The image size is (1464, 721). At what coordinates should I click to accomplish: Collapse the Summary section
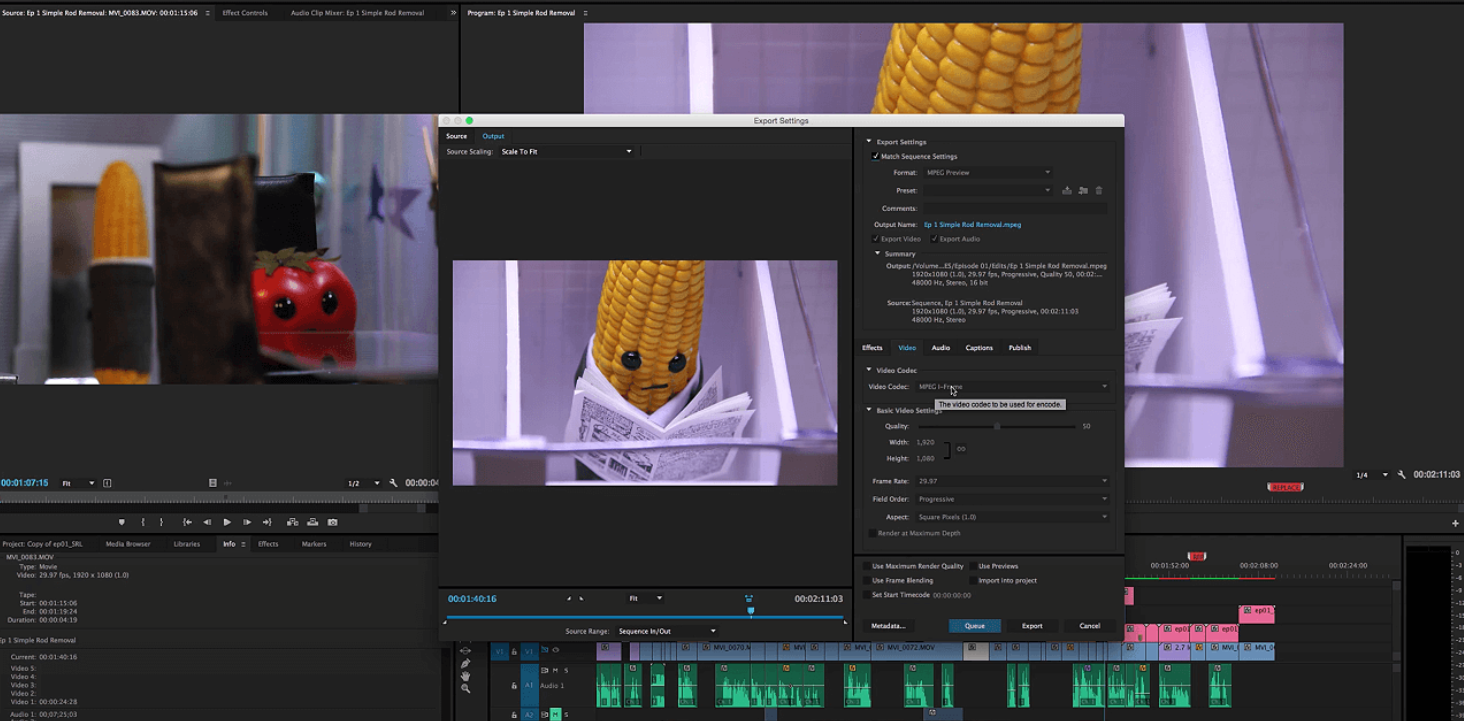click(x=878, y=254)
